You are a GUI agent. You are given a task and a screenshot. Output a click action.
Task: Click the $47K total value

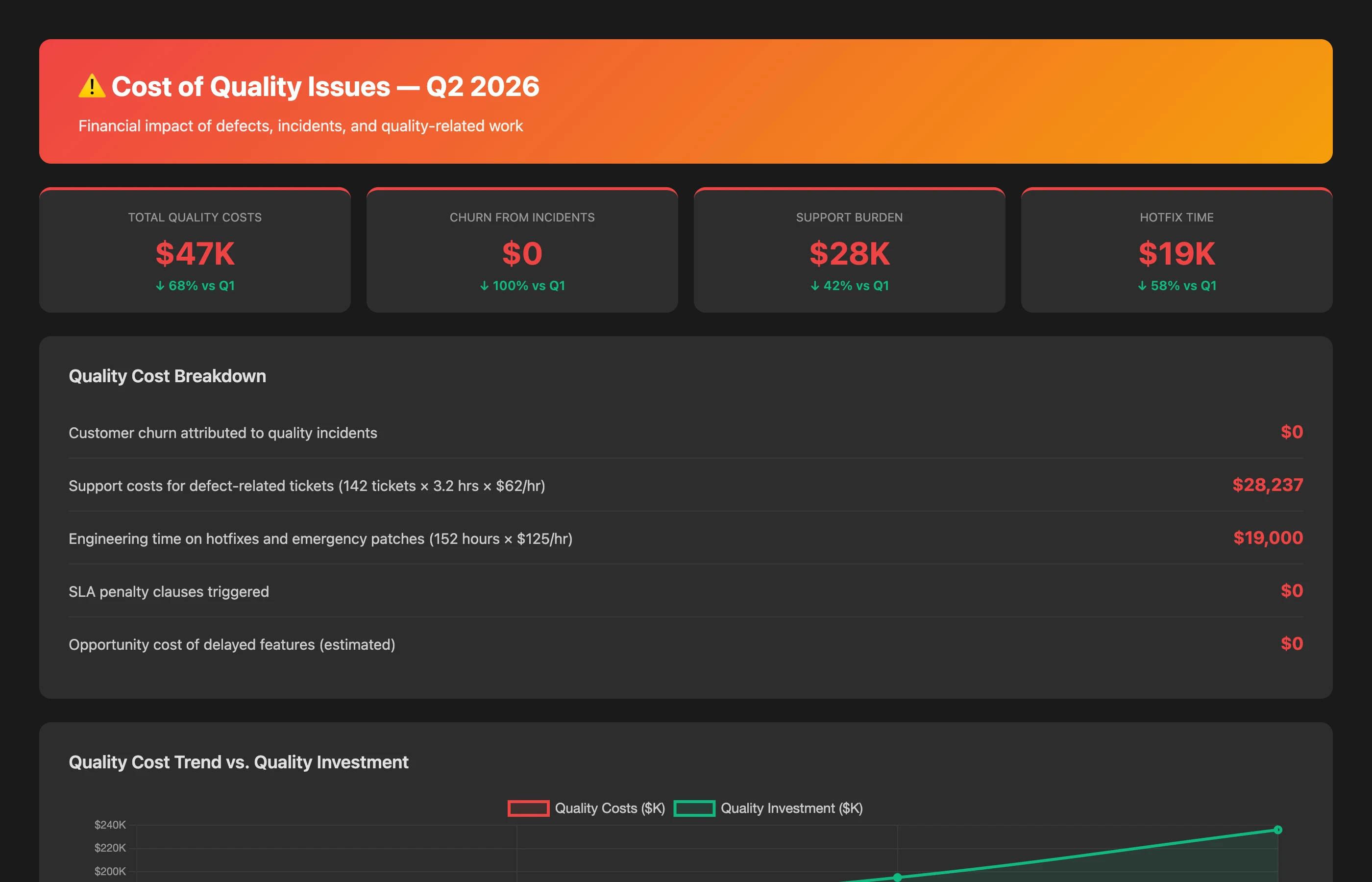pyautogui.click(x=195, y=253)
